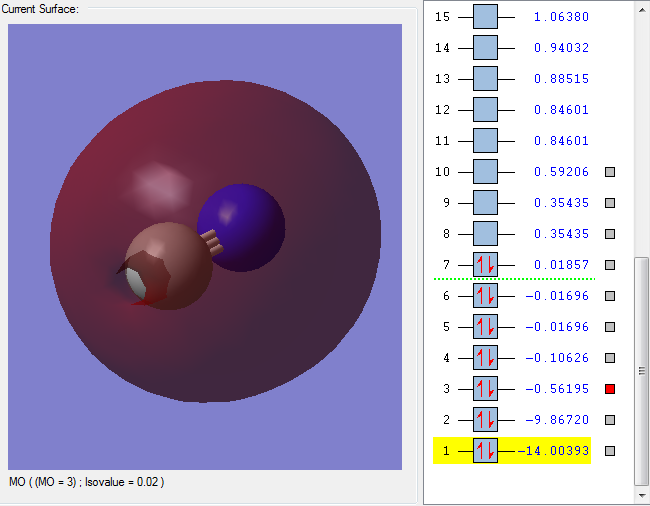Viewport: 650px width, 506px height.
Task: Select the occupied orbital box for MO 6
Action: click(485, 296)
